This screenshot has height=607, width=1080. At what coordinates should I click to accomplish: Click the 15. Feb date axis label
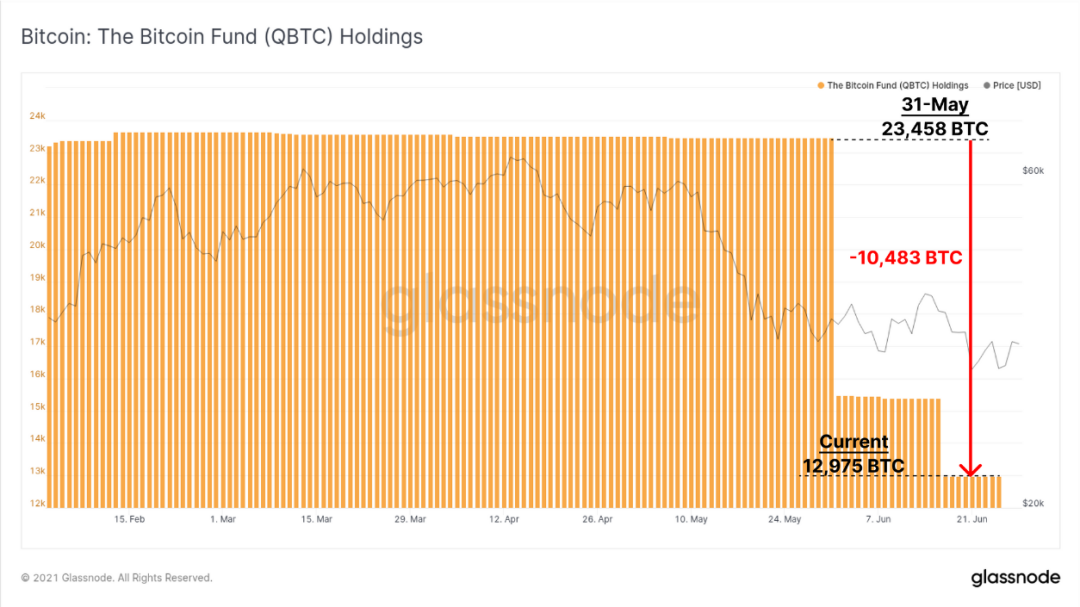pyautogui.click(x=129, y=519)
